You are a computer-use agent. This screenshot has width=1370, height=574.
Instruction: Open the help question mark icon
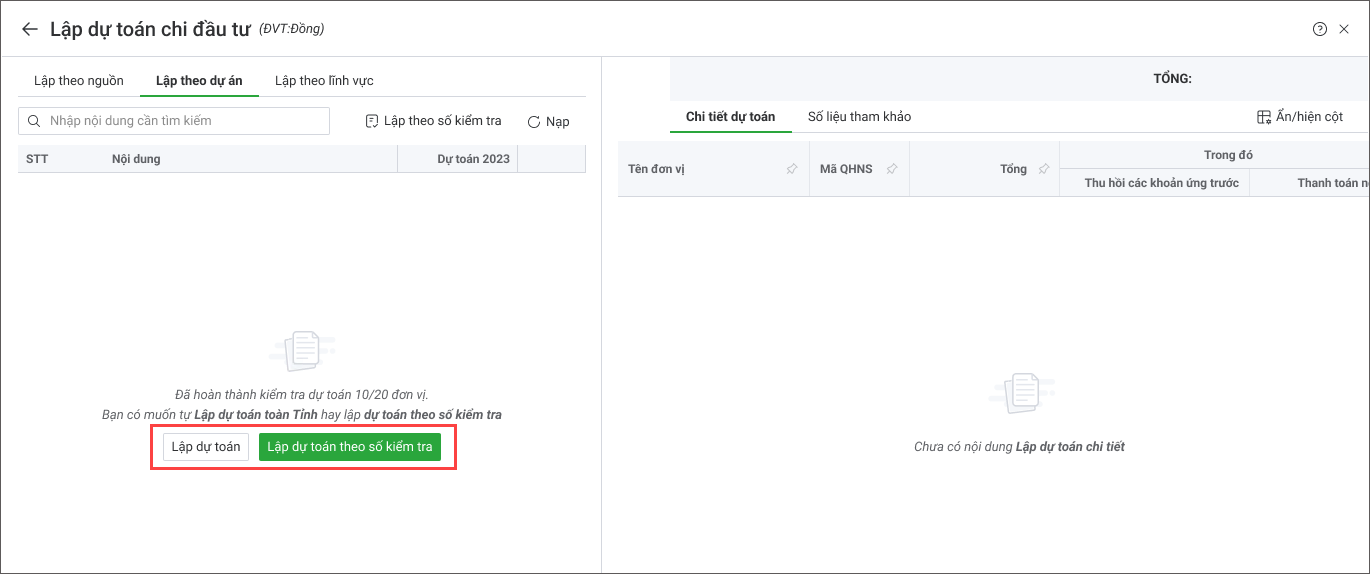(1319, 29)
